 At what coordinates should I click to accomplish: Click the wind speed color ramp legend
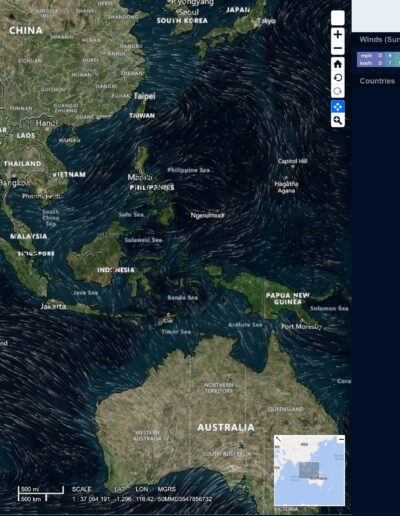pos(378,59)
